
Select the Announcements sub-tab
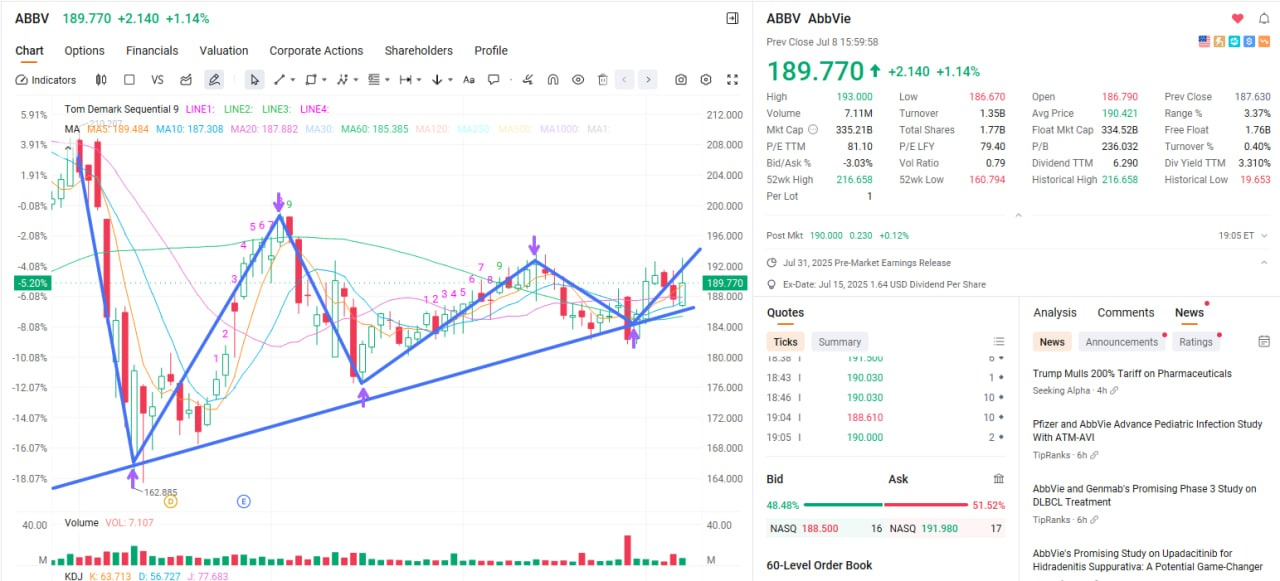(1121, 342)
